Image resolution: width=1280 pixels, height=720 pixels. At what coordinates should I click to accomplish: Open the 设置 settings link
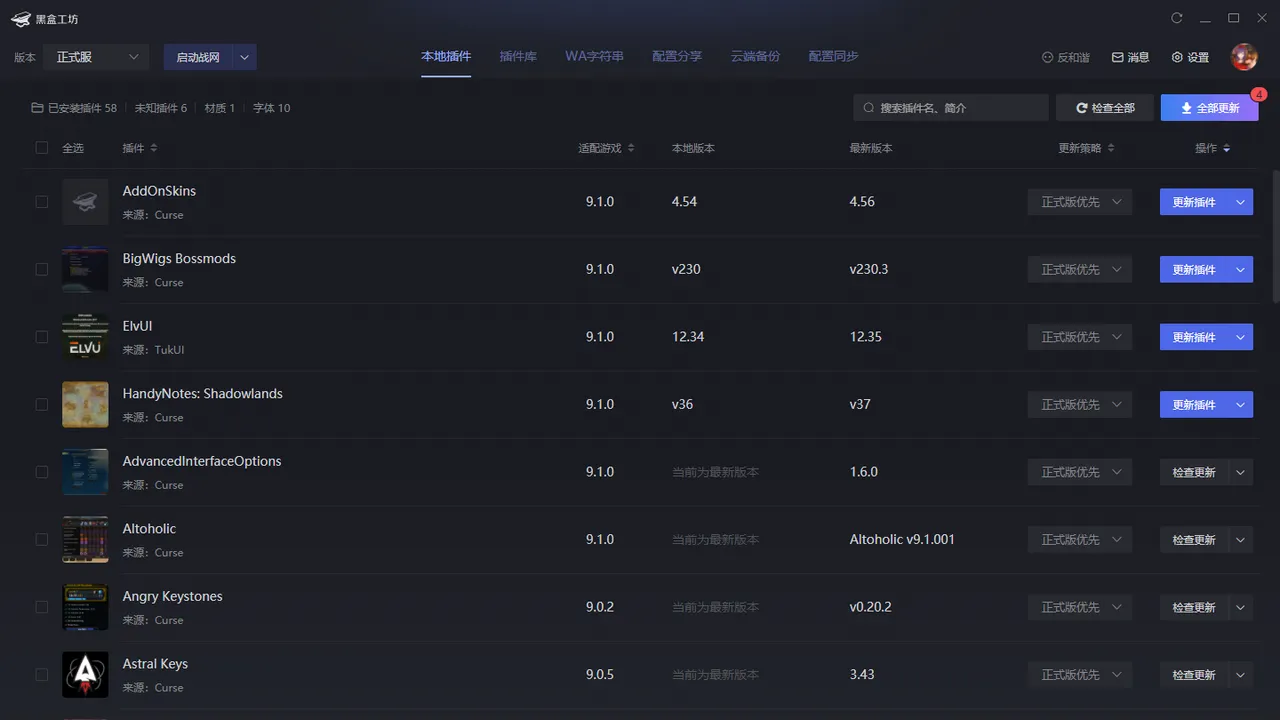tap(1190, 58)
